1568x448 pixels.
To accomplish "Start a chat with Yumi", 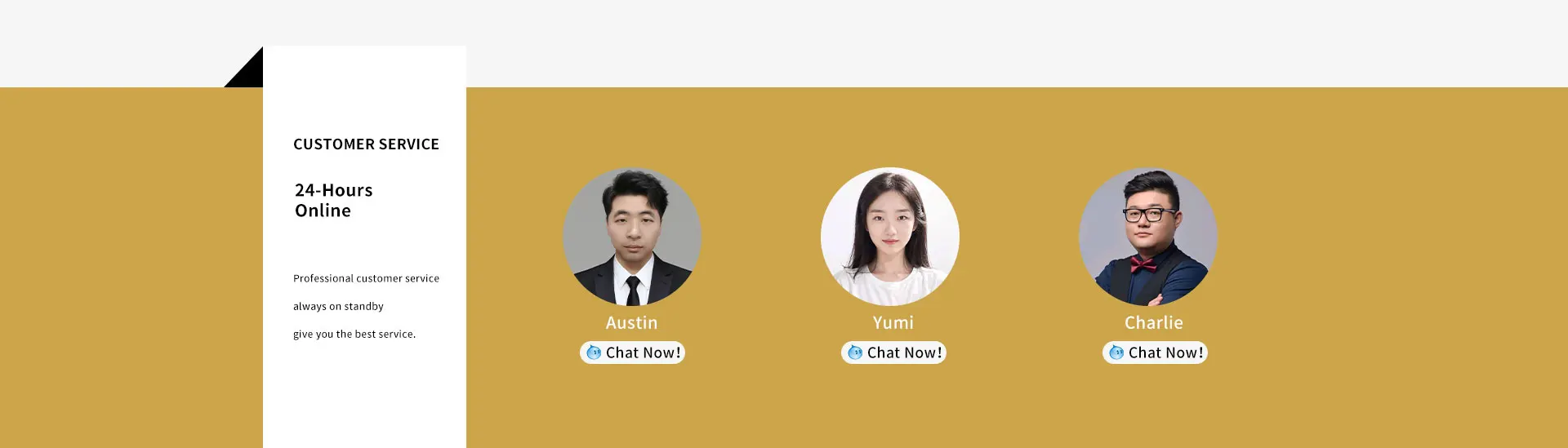I will pyautogui.click(x=893, y=353).
